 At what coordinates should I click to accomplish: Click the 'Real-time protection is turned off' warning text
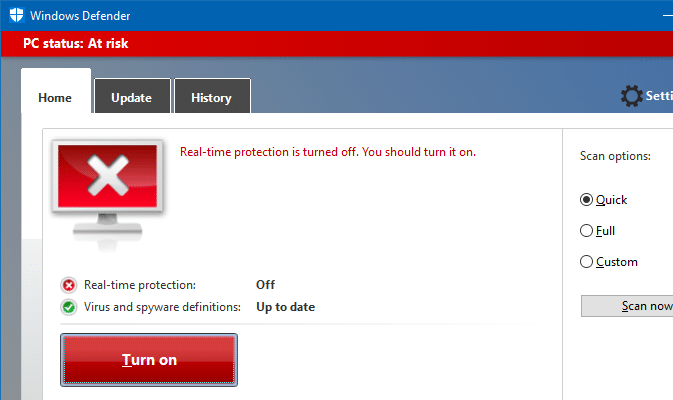point(328,152)
